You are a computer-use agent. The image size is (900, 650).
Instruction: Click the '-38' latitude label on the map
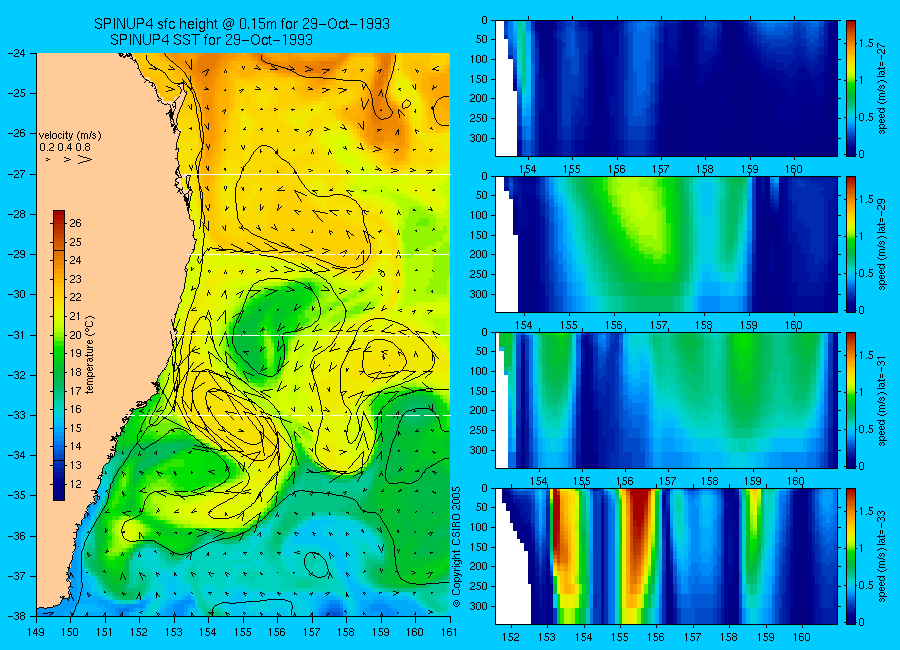click(x=17, y=616)
